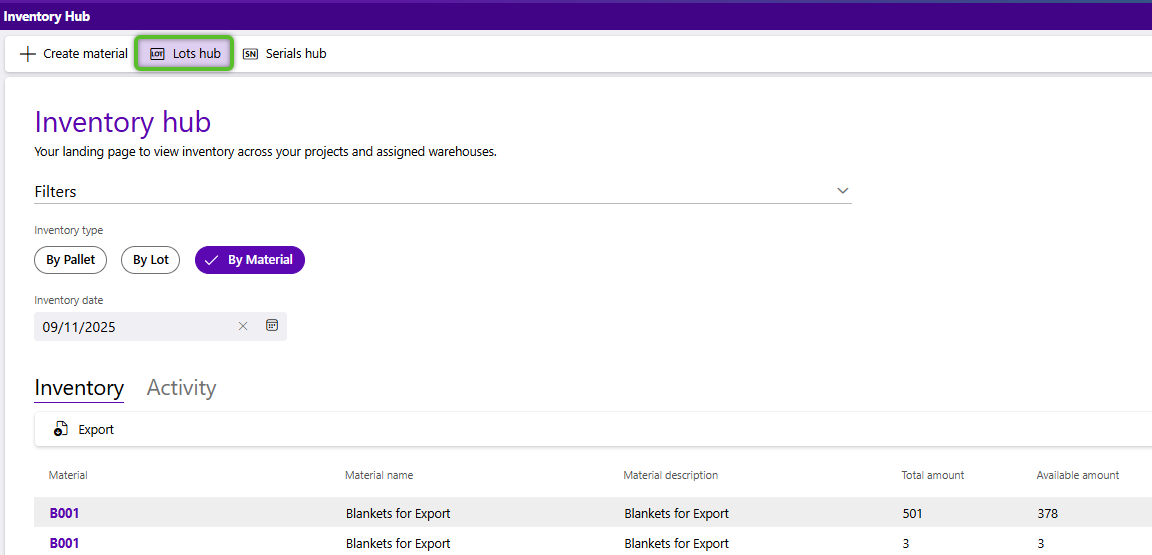Viewport: 1152px width, 555px height.
Task: Open B001 material with total amount 501
Action: 64,513
